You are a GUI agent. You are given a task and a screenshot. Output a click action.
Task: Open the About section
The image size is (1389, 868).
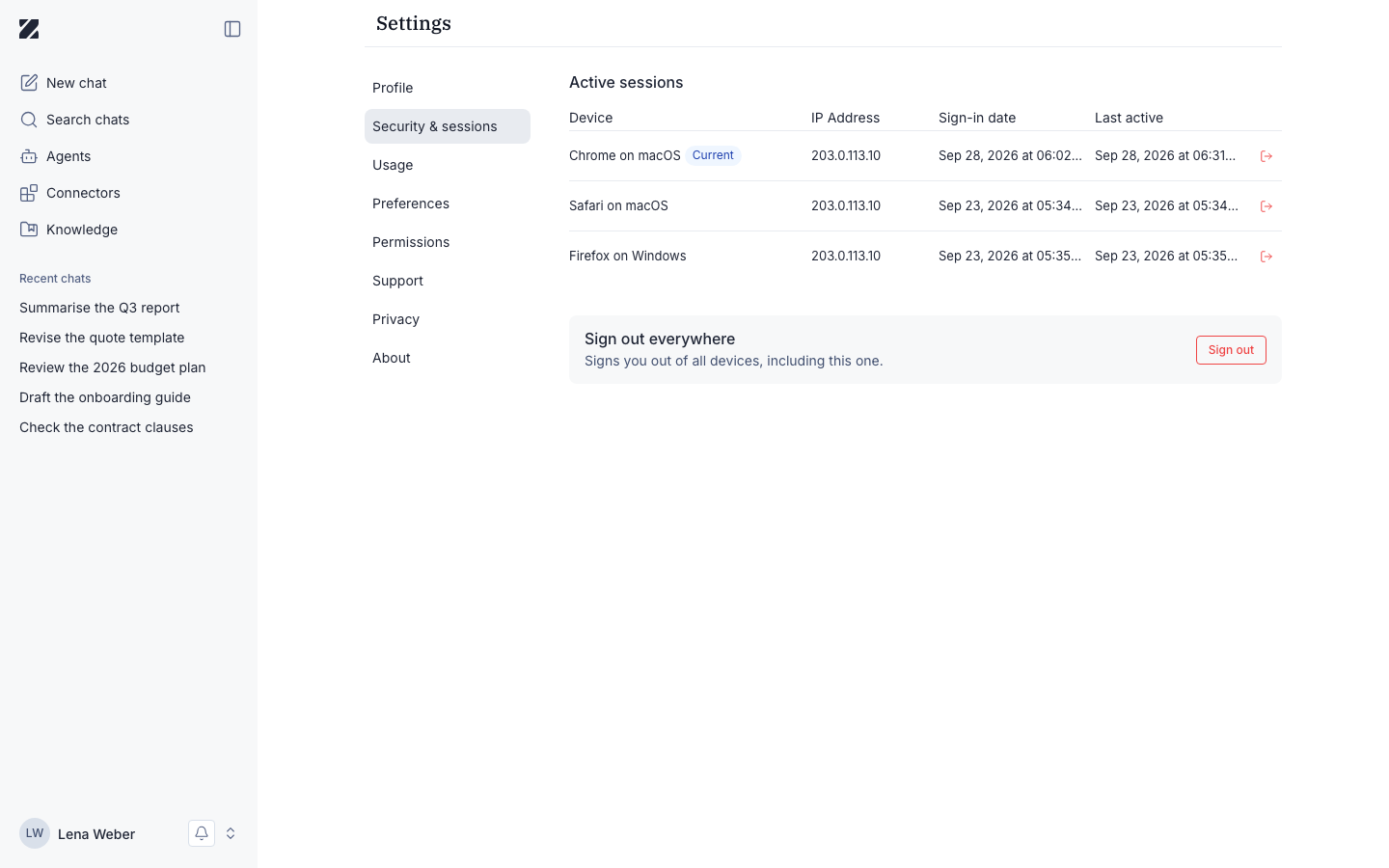(x=448, y=358)
